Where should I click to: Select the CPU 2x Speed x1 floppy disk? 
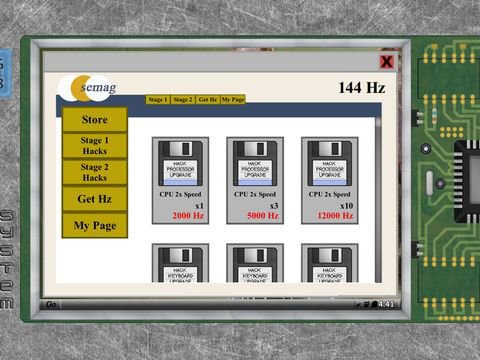(x=180, y=180)
